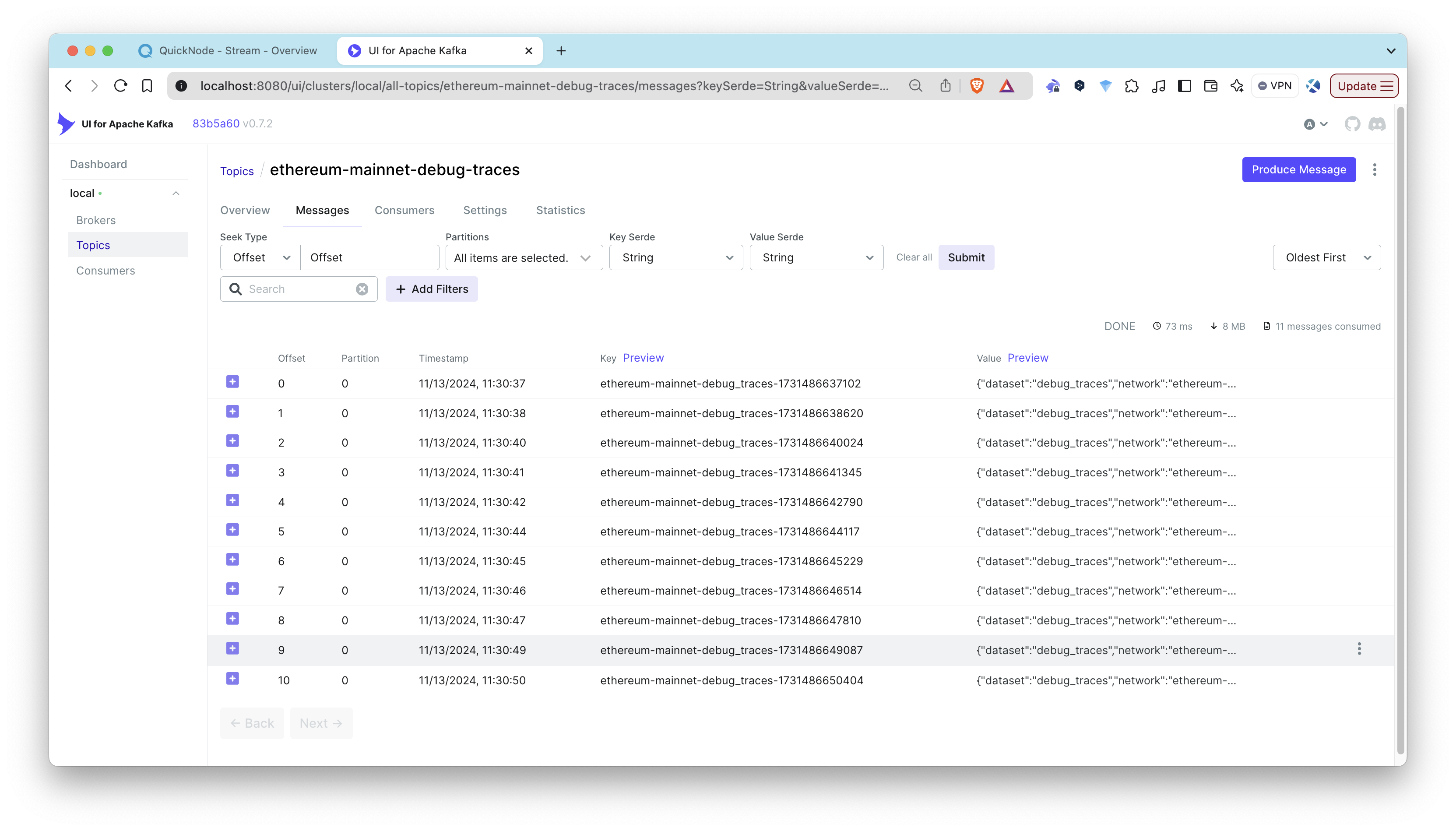Image resolution: width=1456 pixels, height=831 pixels.
Task: Expand message row with offset 7
Action: coord(232,589)
